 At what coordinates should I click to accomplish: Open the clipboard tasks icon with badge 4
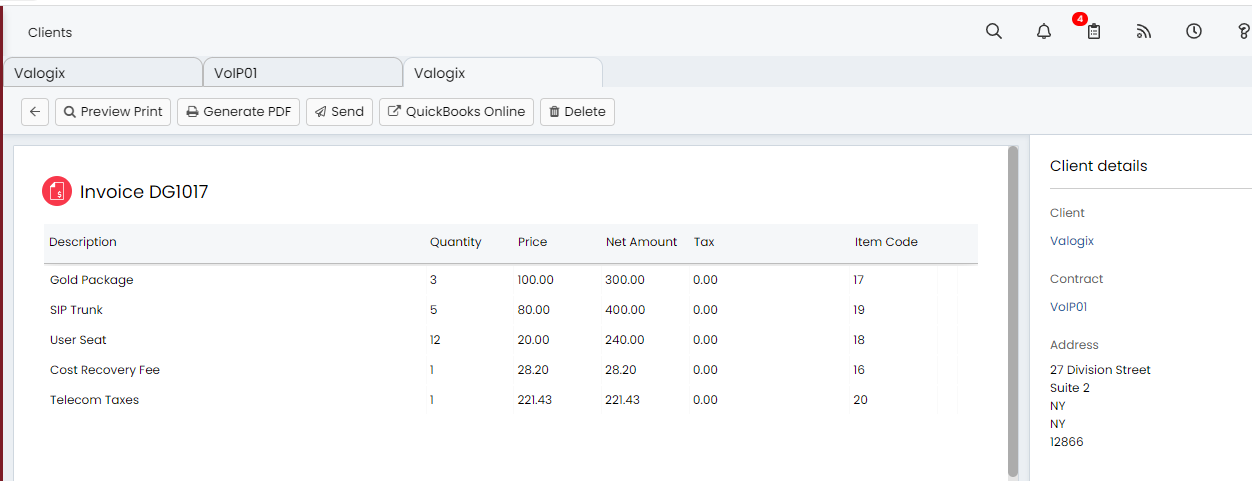(1093, 31)
